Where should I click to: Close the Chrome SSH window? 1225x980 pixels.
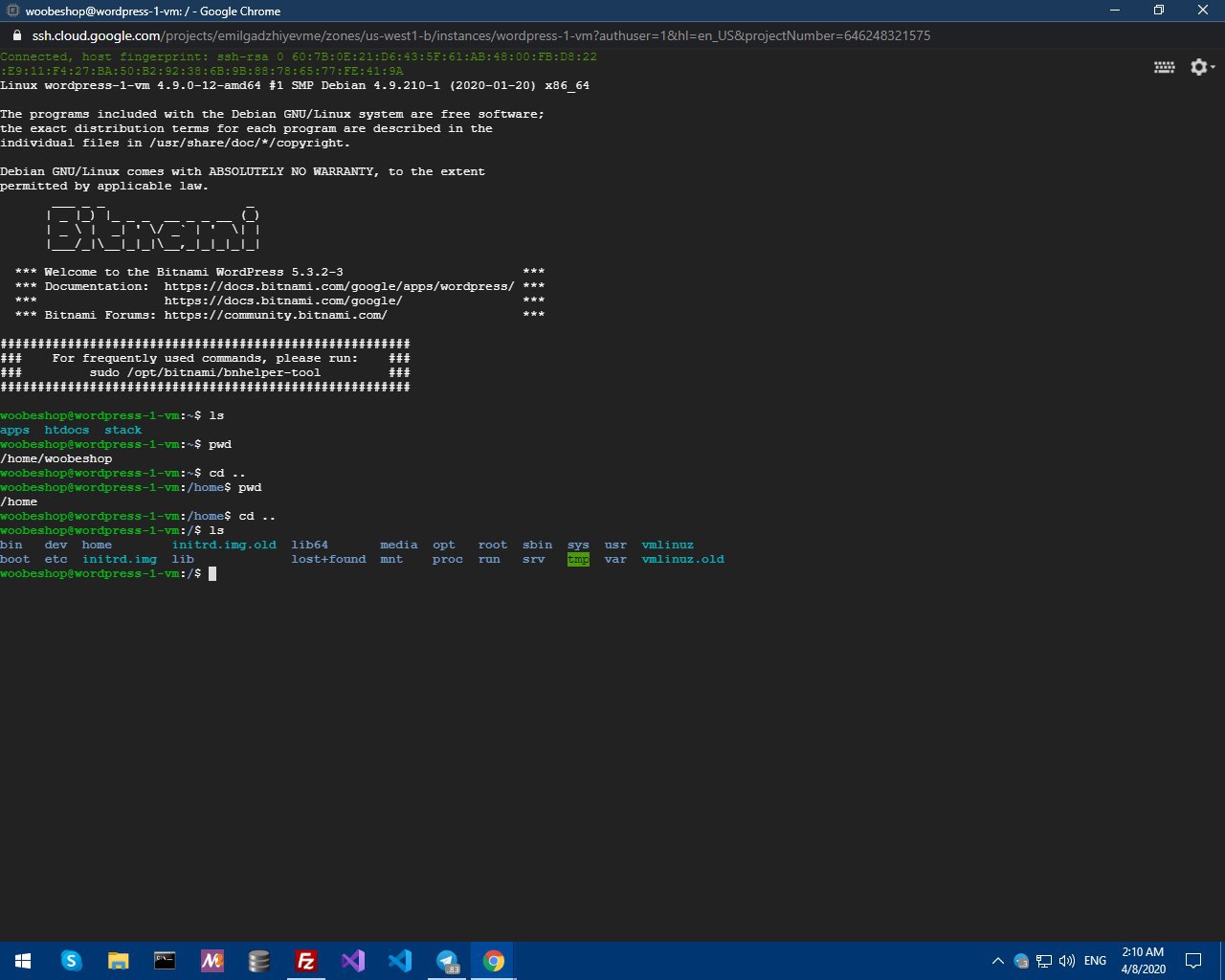pyautogui.click(x=1203, y=11)
